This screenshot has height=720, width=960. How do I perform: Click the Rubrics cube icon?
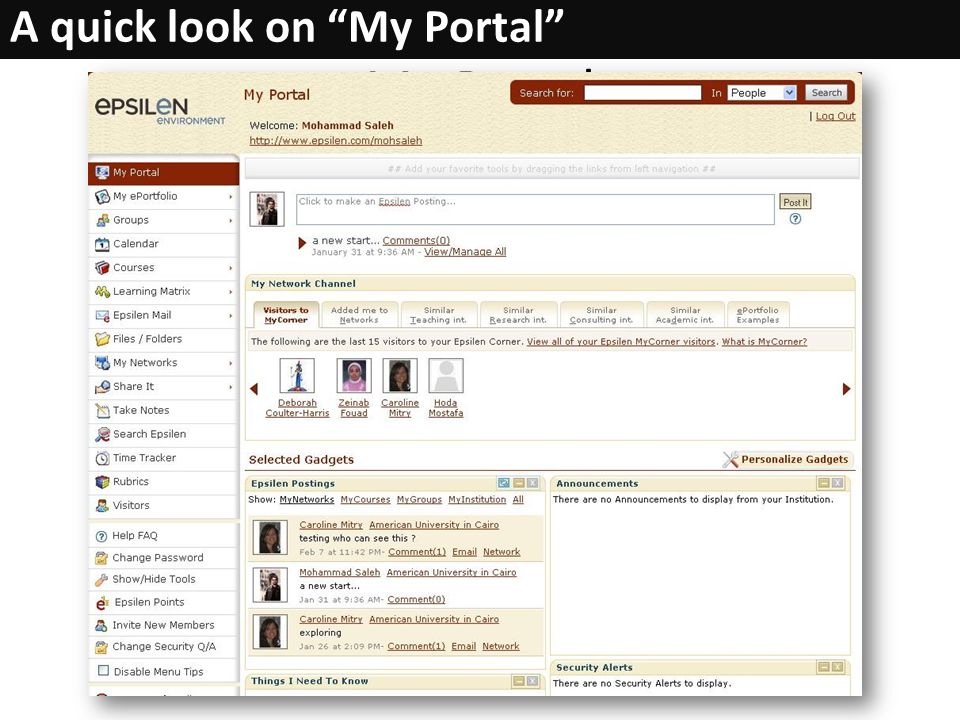tap(102, 482)
